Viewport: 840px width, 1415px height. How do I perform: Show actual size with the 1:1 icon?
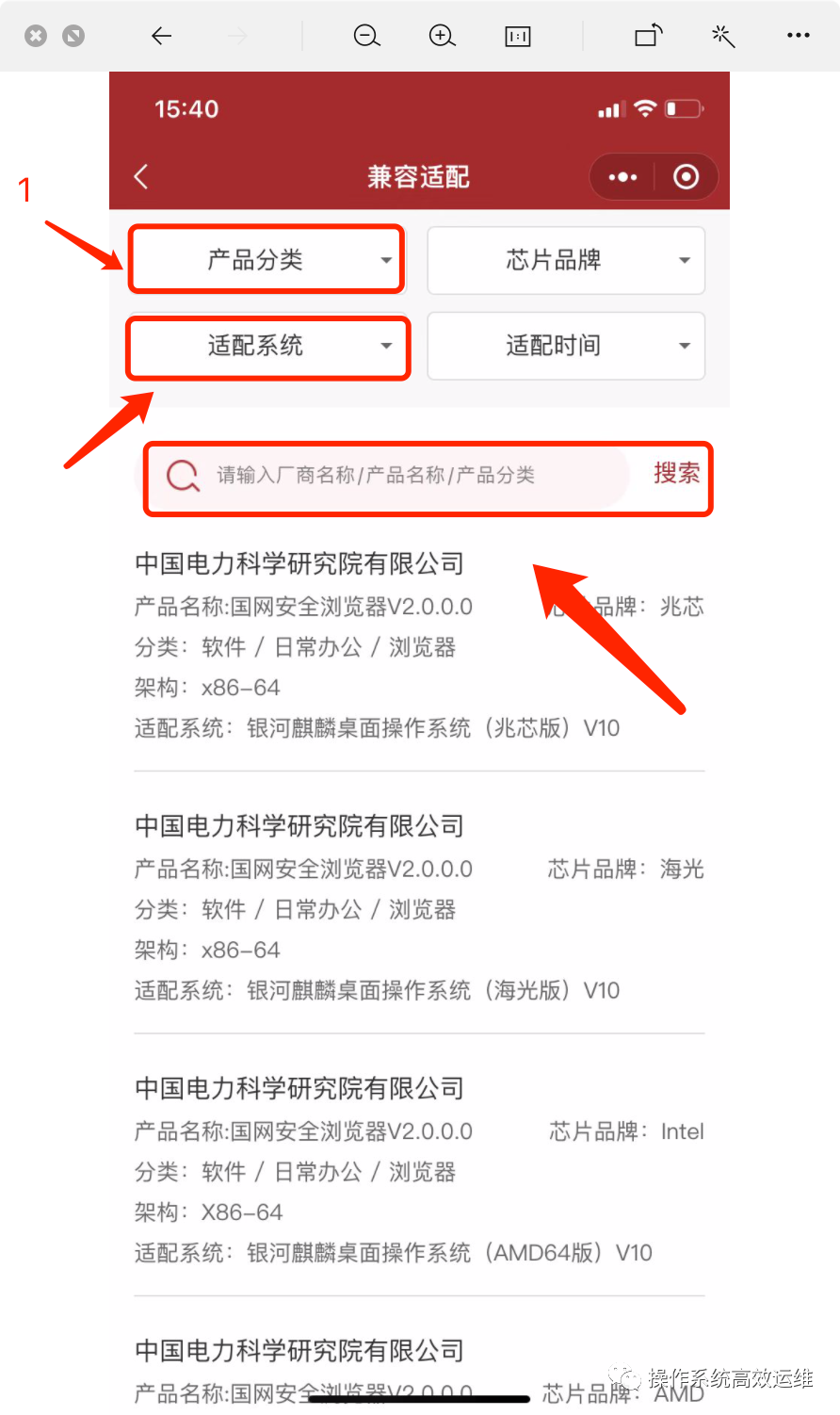(518, 37)
